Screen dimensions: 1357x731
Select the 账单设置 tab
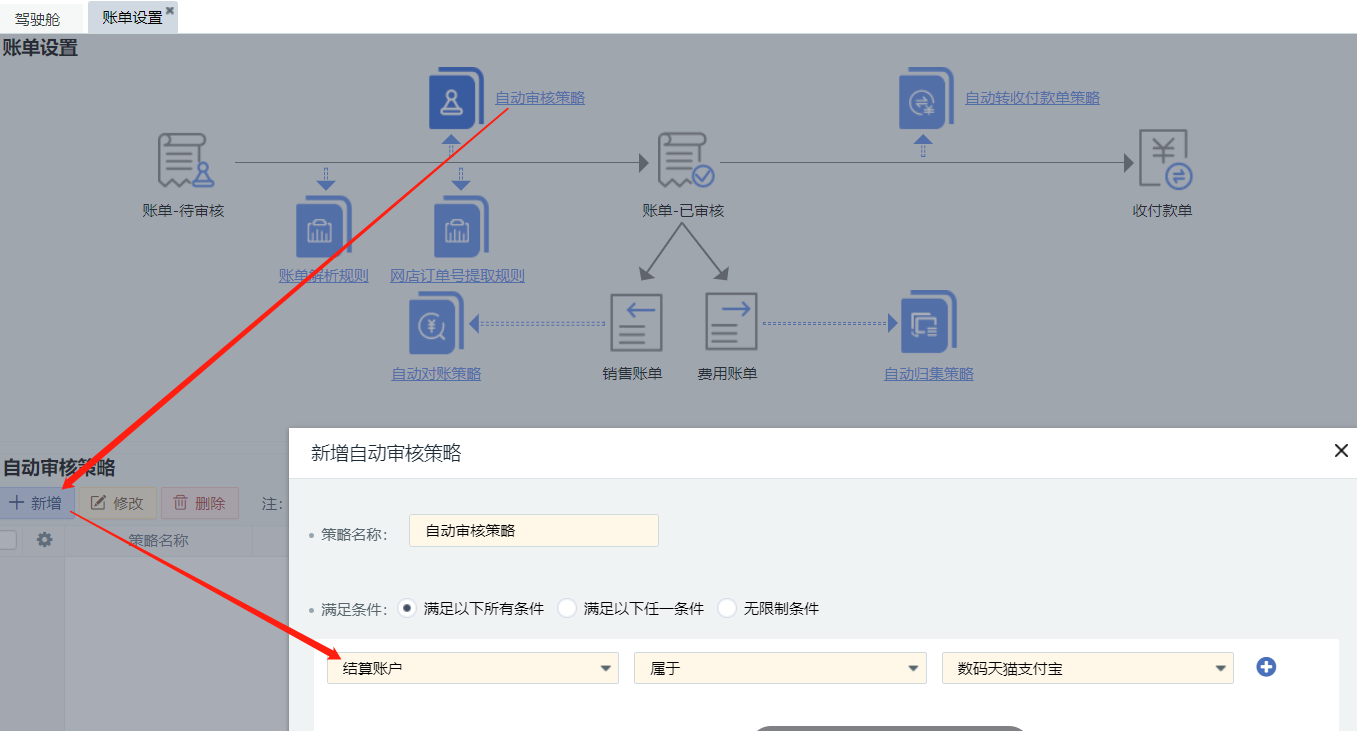[132, 17]
